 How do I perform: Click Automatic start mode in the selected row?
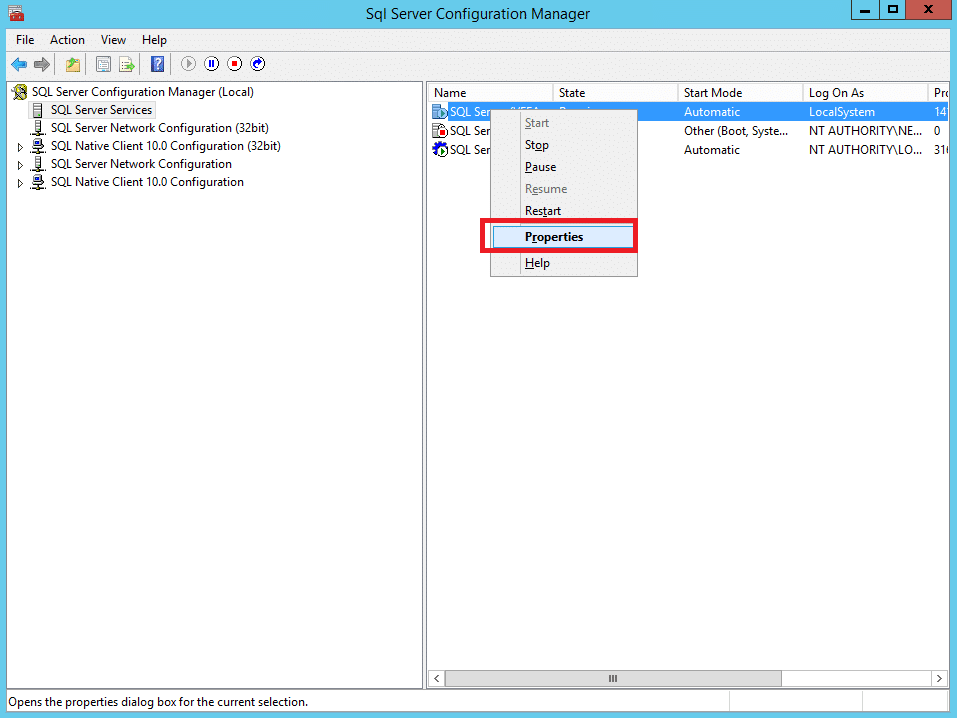pos(712,112)
